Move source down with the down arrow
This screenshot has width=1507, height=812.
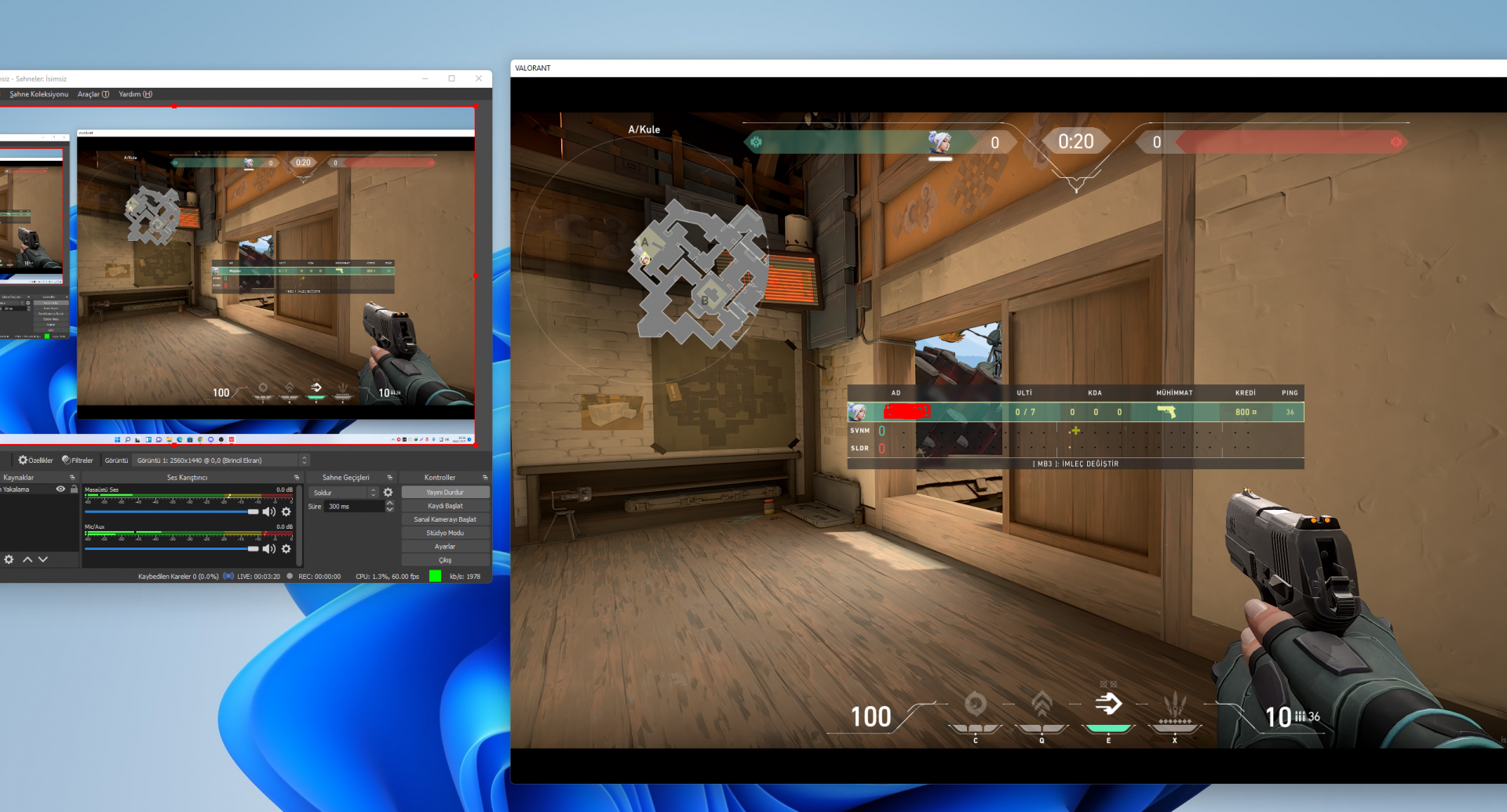pyautogui.click(x=43, y=559)
